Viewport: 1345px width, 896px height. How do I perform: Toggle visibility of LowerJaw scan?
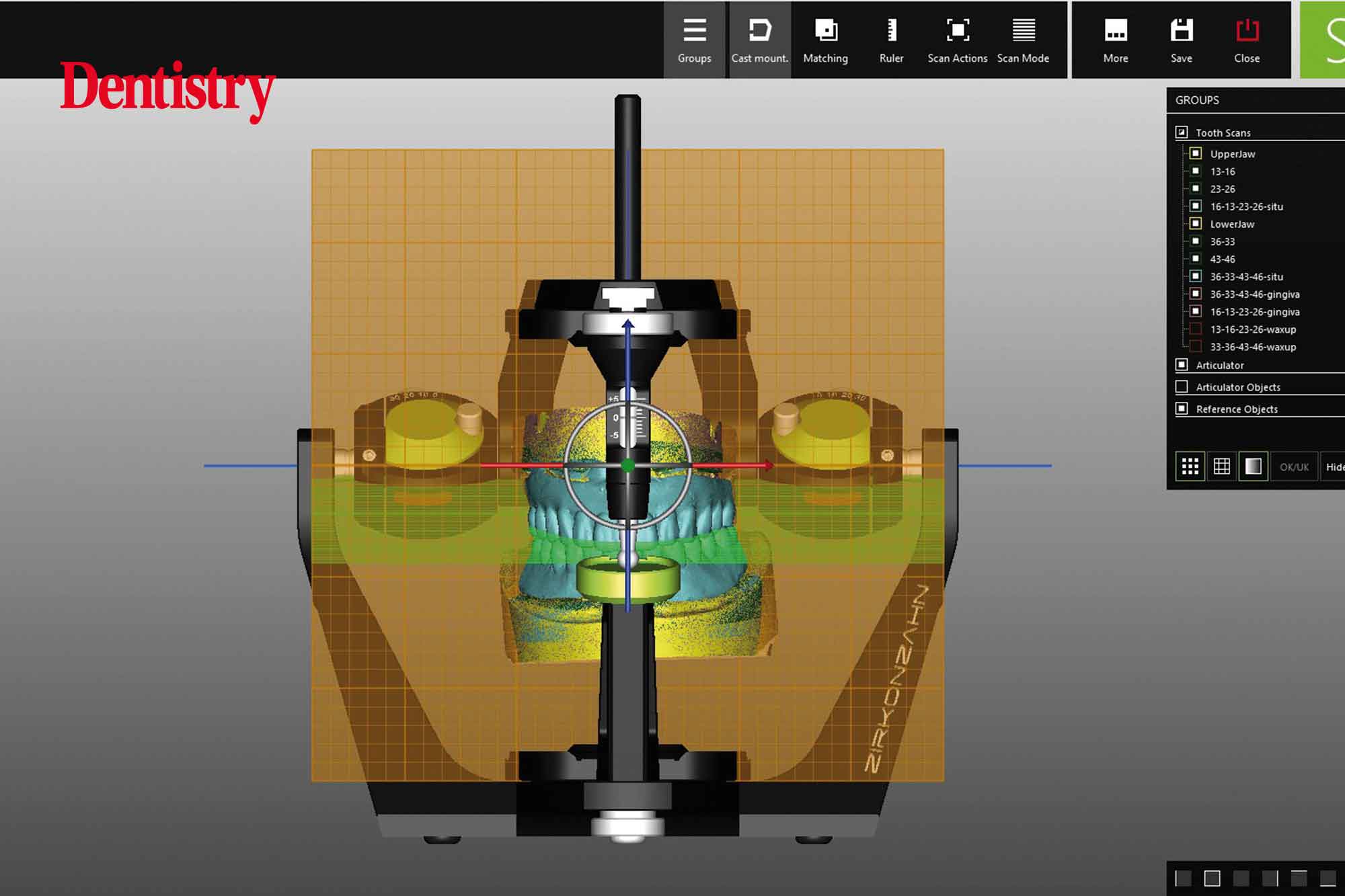coord(1196,223)
